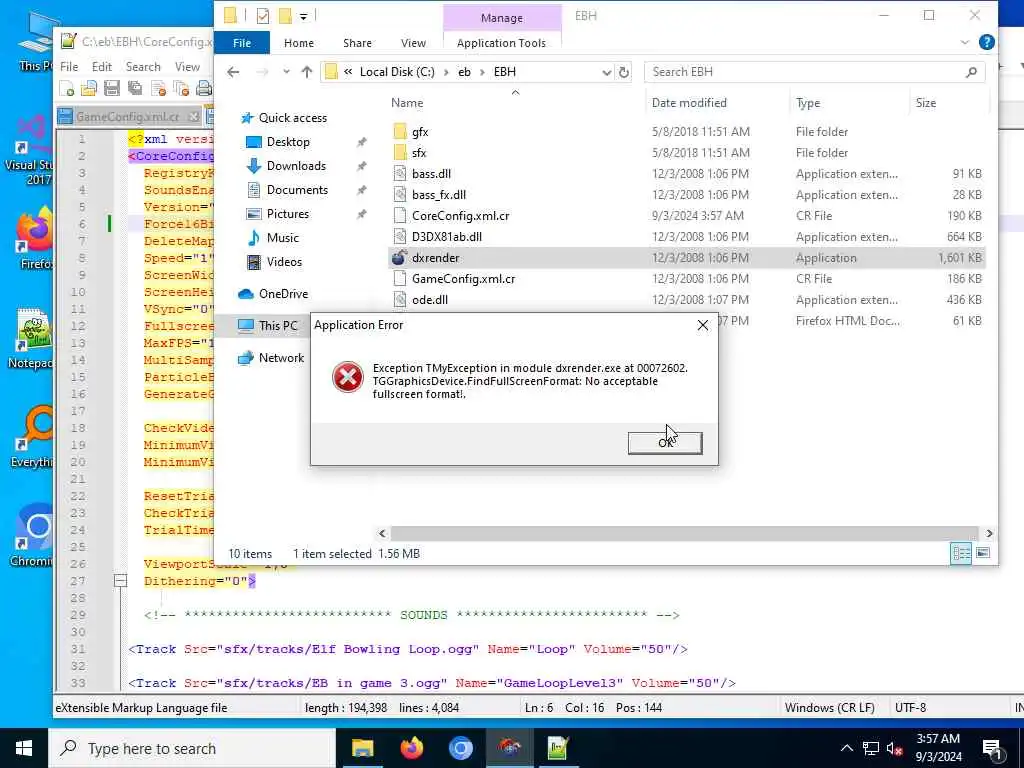
Task: Click the Search EBH input field
Action: tap(807, 72)
